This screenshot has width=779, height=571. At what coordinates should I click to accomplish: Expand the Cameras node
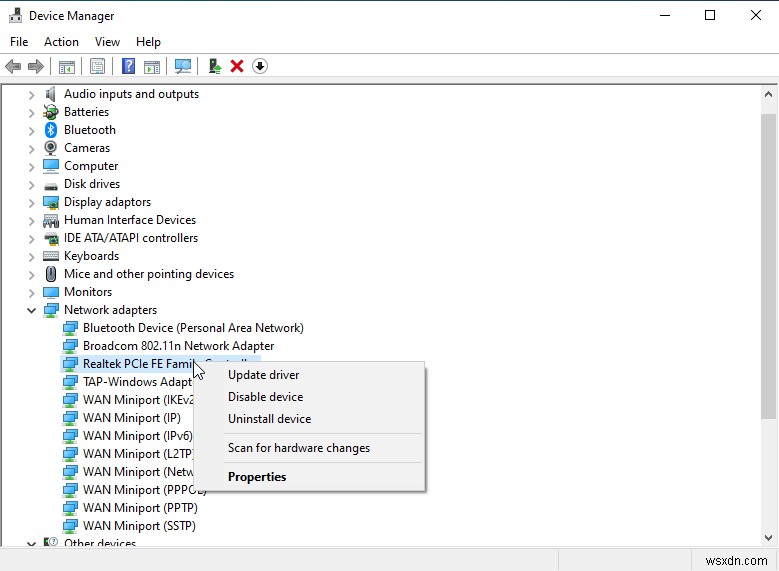[x=31, y=149]
